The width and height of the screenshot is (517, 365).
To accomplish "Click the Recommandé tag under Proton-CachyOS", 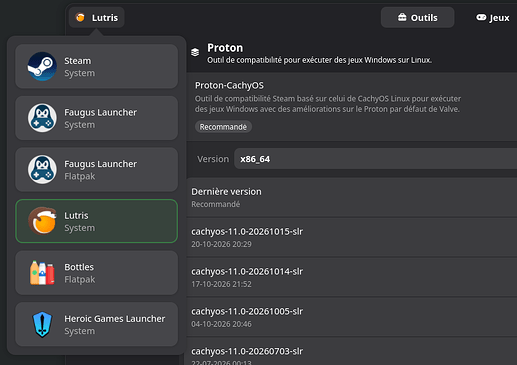I will pyautogui.click(x=223, y=127).
